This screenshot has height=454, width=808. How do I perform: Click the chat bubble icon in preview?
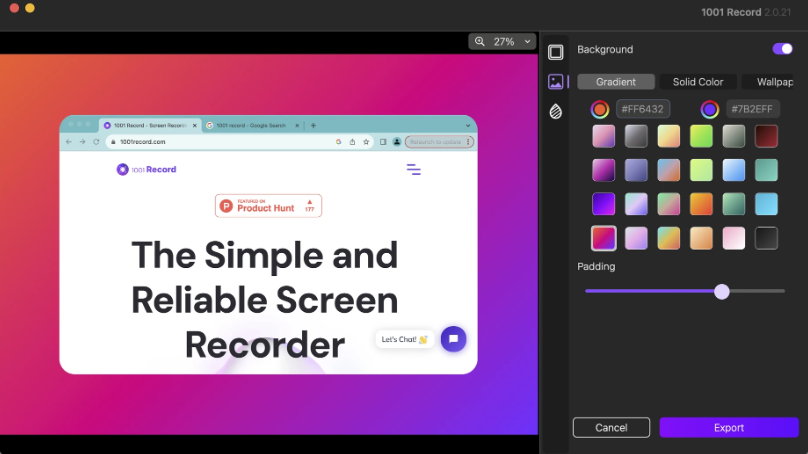click(x=453, y=339)
